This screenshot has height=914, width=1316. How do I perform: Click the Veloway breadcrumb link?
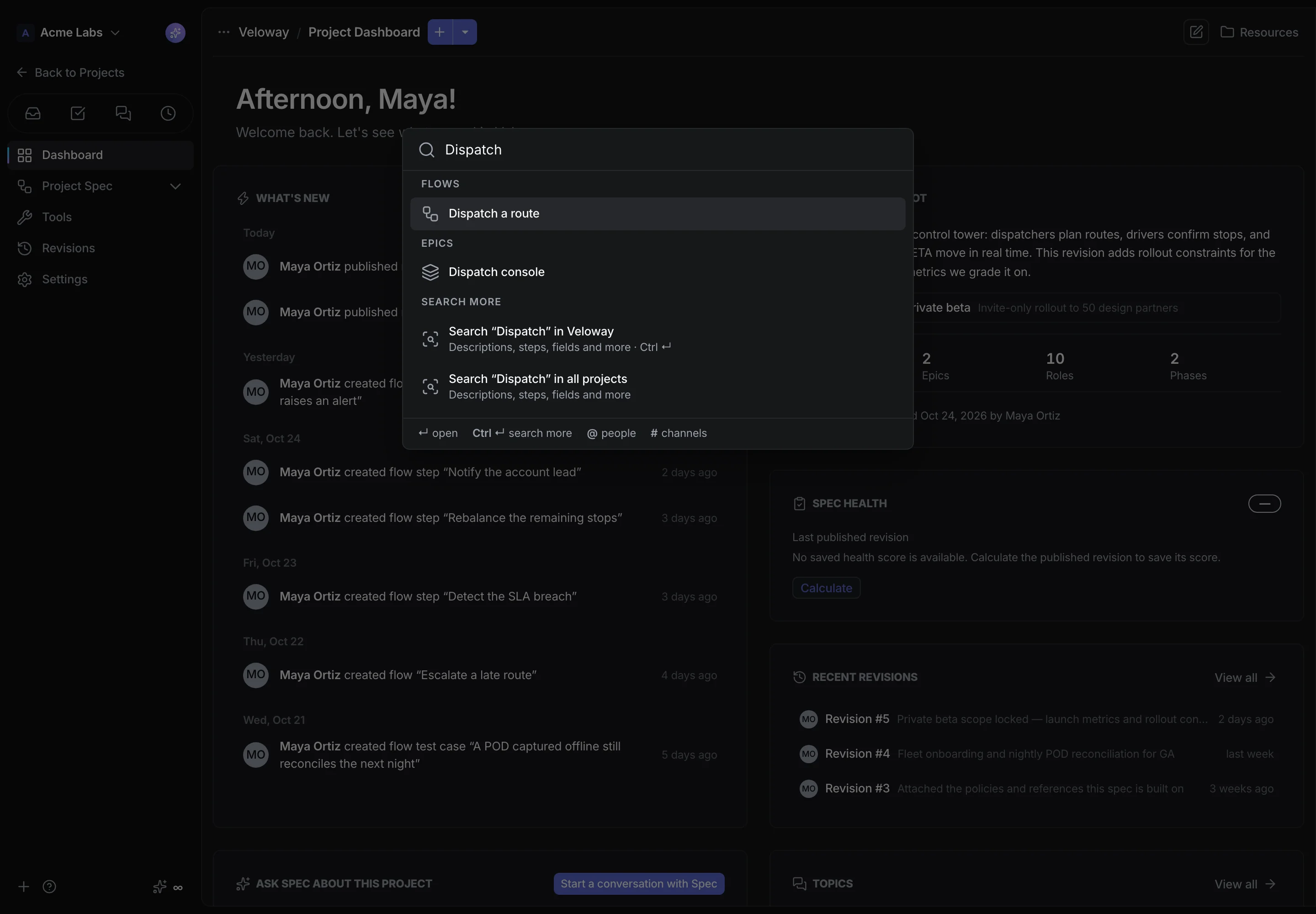pos(264,32)
